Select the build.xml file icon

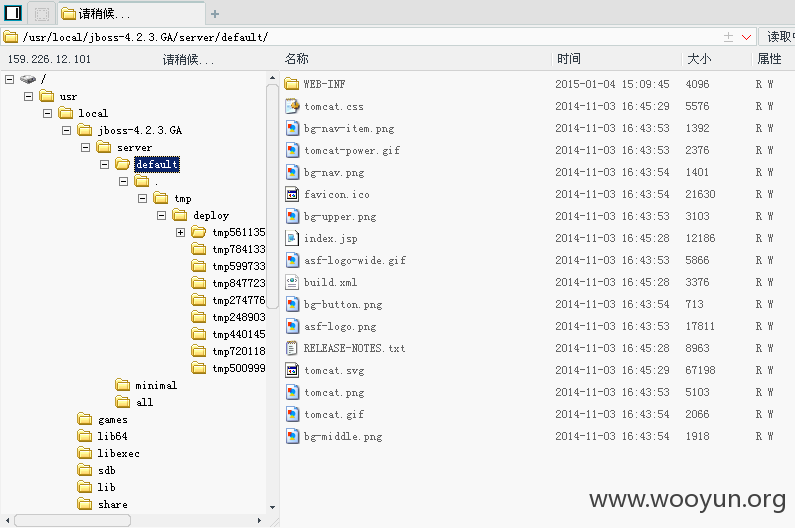(x=292, y=282)
